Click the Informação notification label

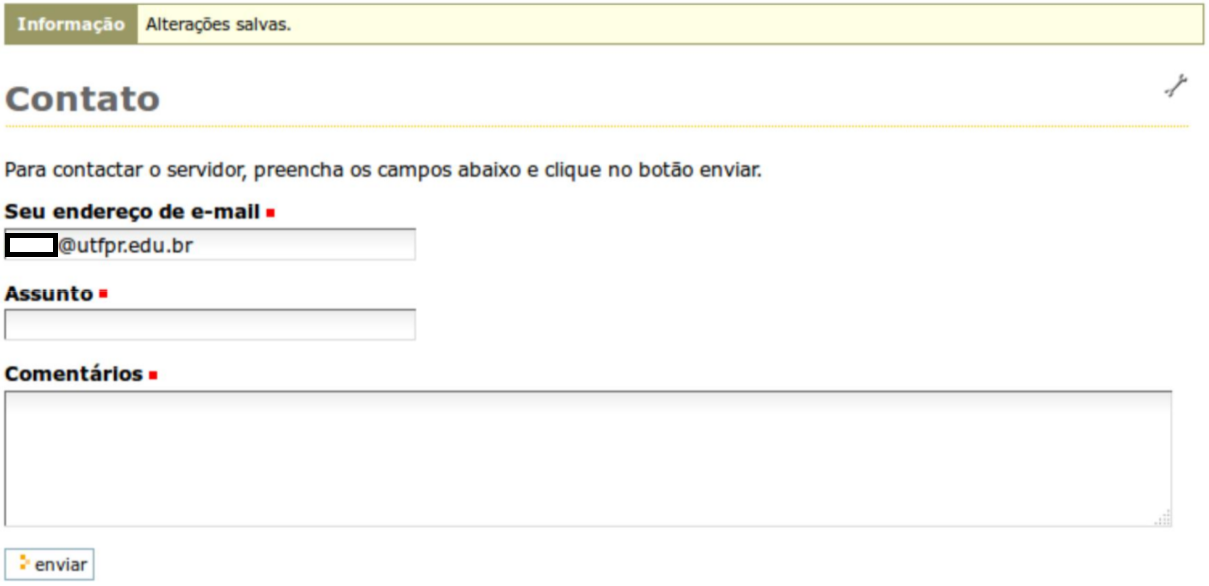[71, 25]
